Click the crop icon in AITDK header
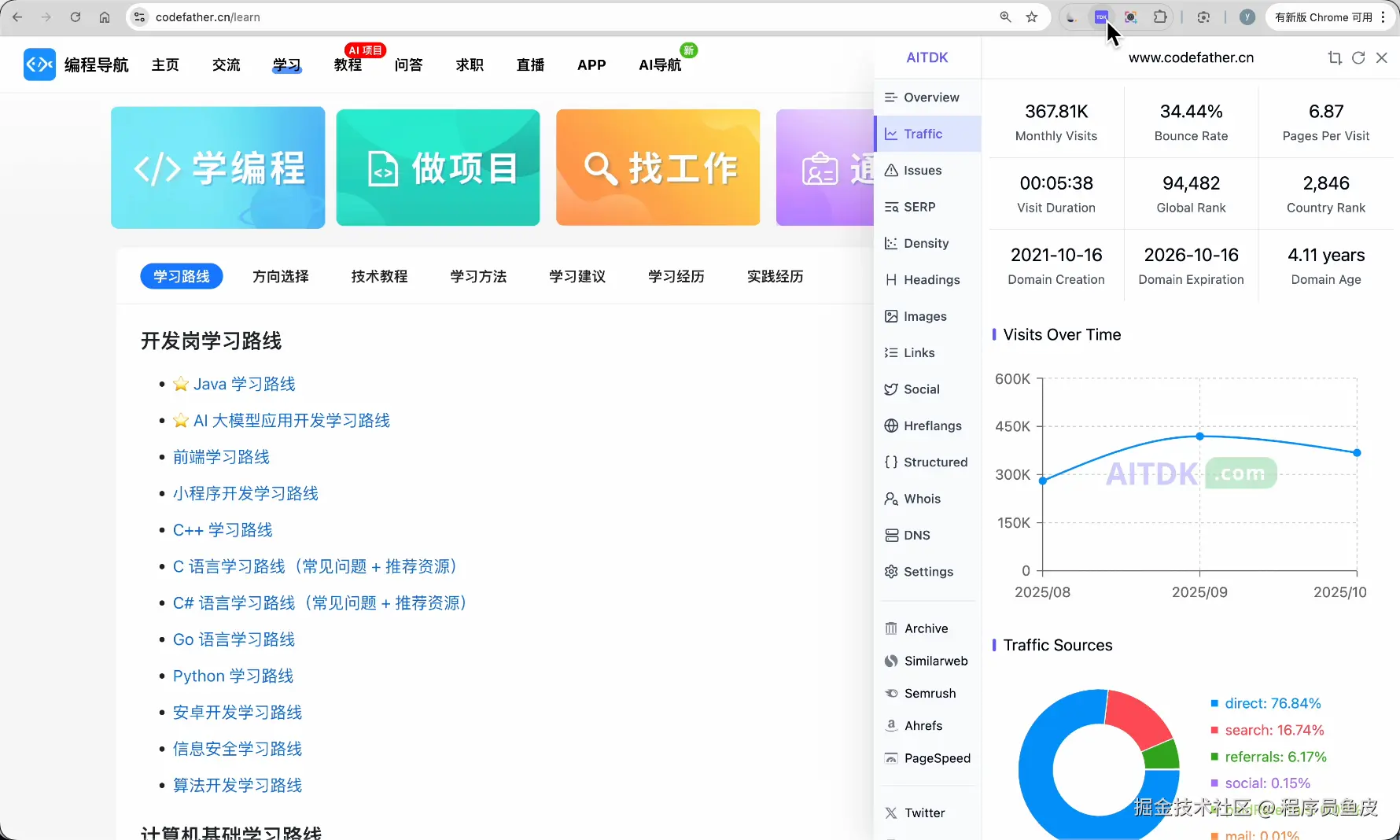Image resolution: width=1400 pixels, height=840 pixels. pyautogui.click(x=1335, y=57)
